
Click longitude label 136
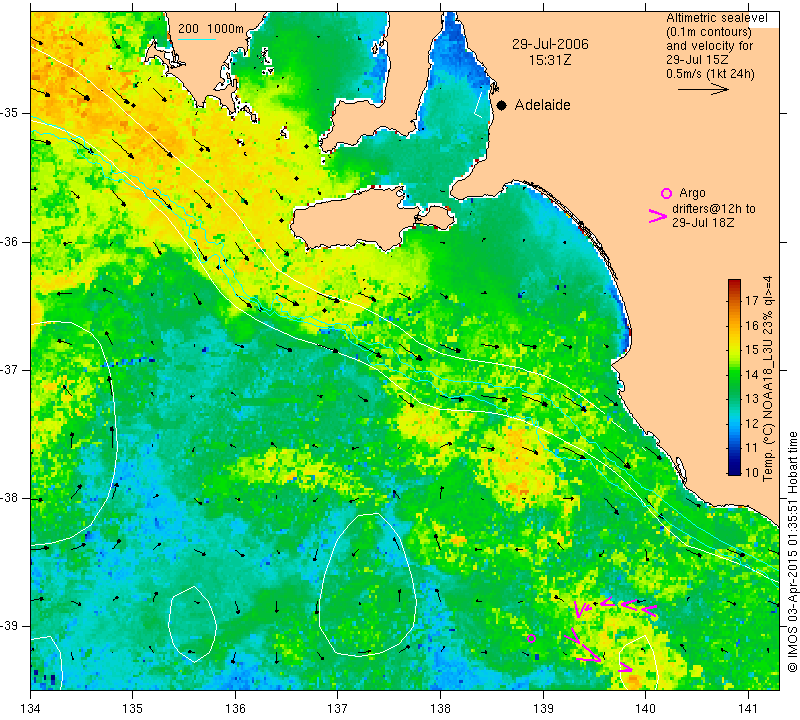(235, 708)
